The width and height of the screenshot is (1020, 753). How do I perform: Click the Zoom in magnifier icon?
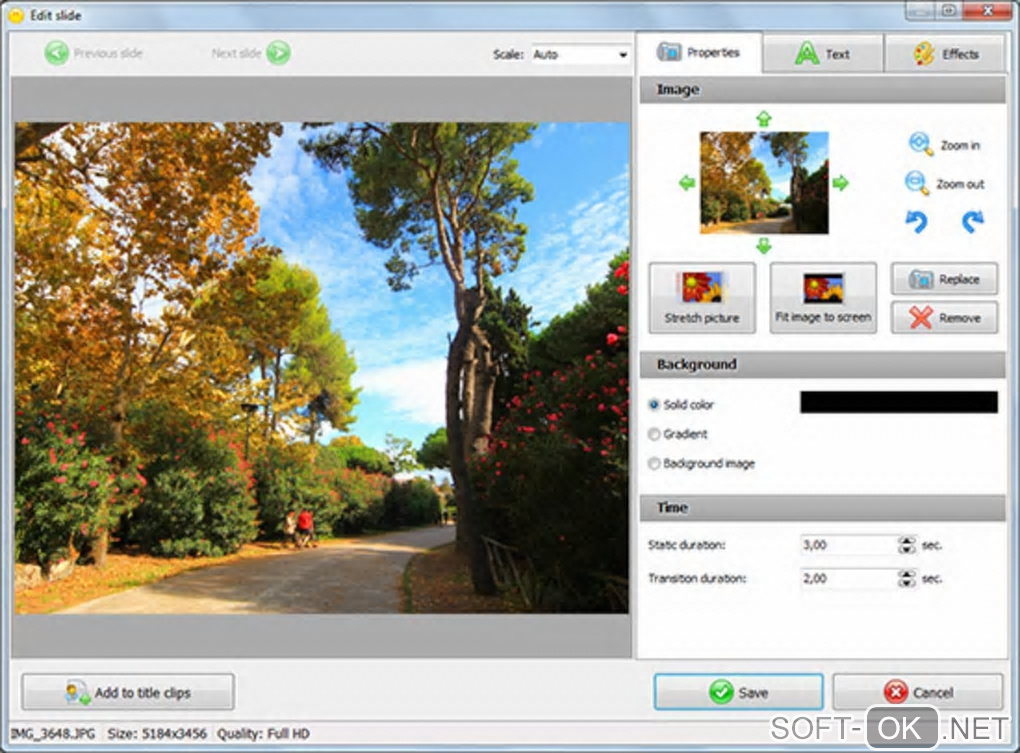920,144
